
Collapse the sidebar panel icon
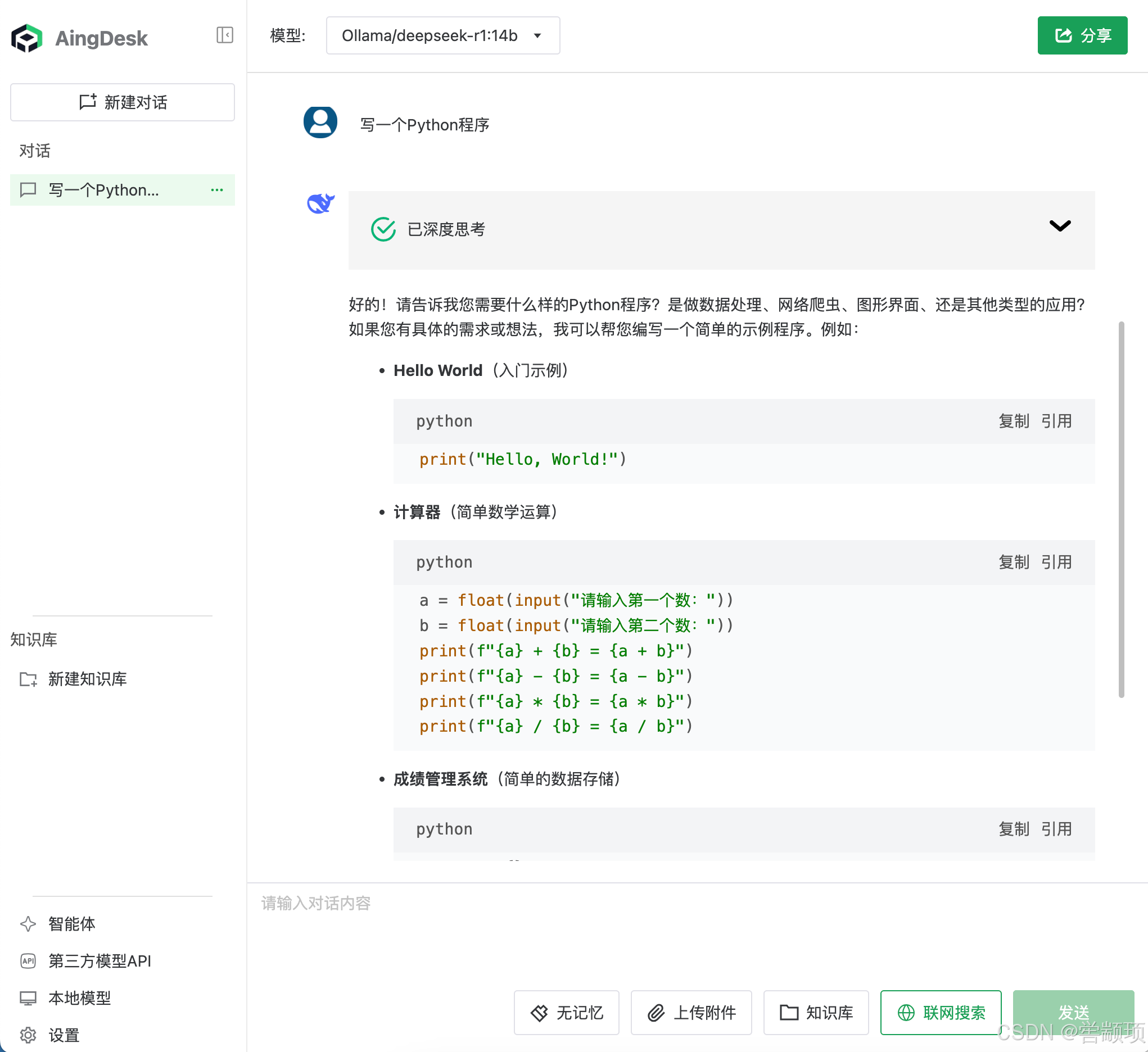coord(225,35)
